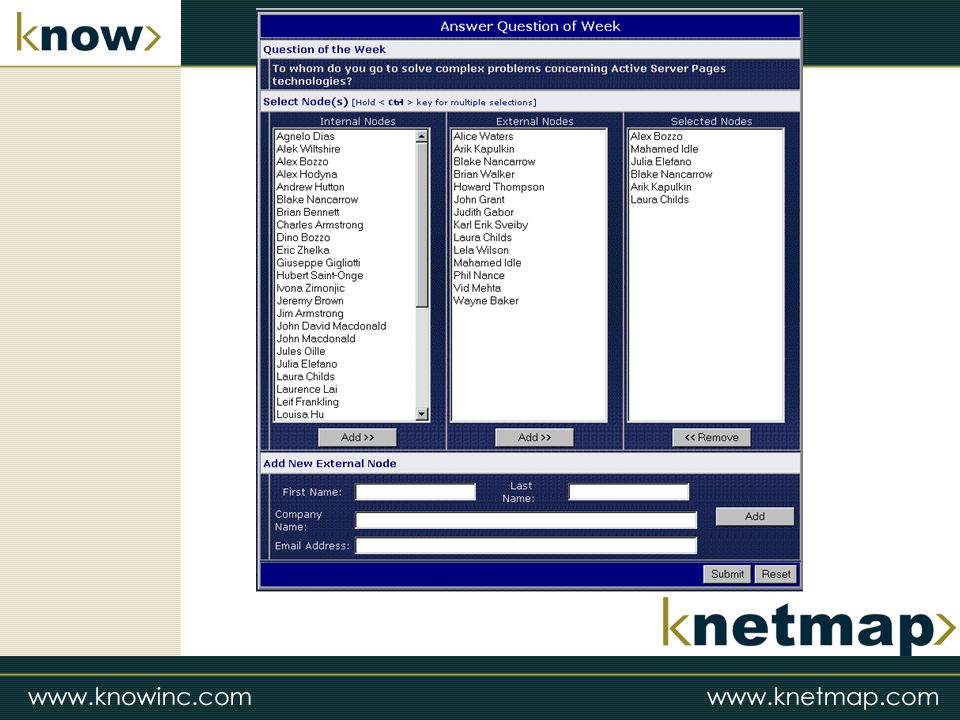Select Mahamed Idle in Selected Nodes list

(x=664, y=149)
